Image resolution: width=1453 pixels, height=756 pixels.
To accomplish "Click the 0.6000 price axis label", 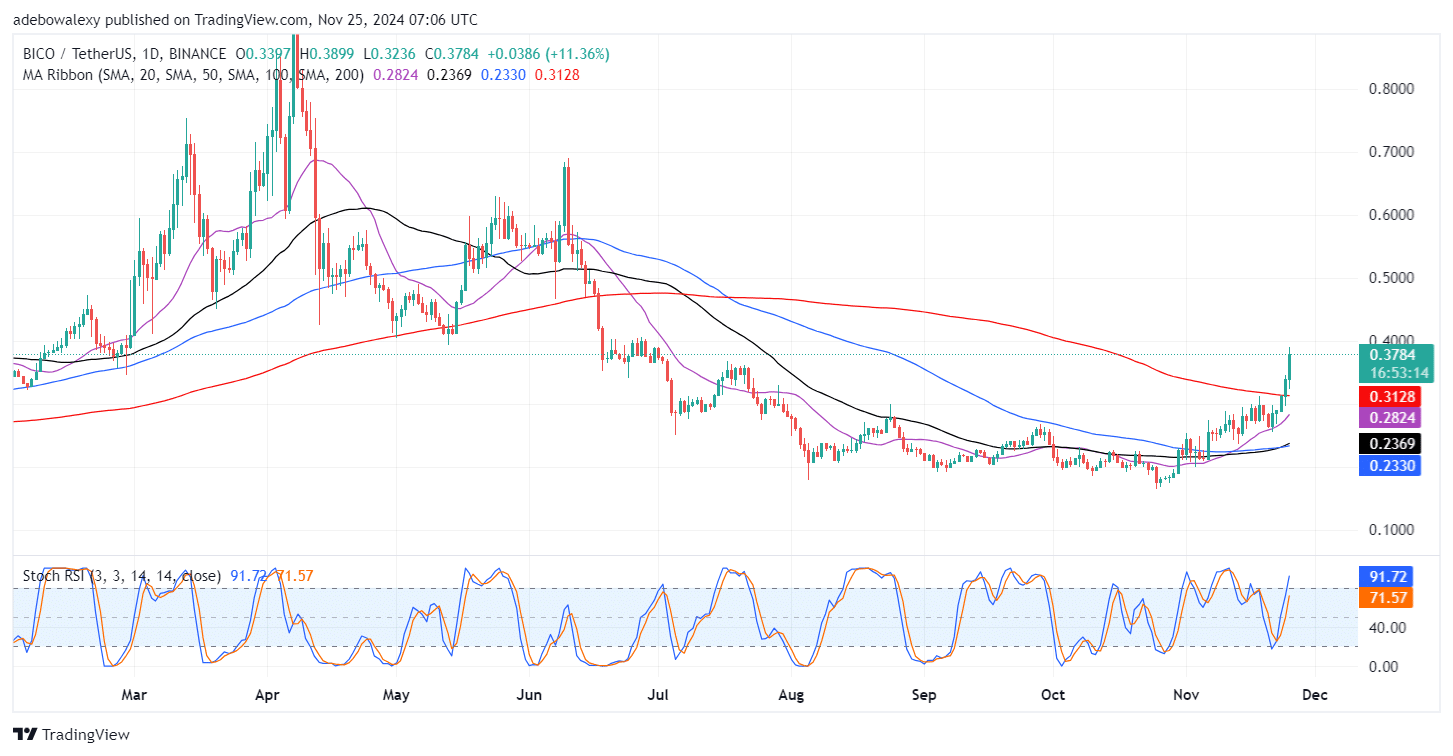I will point(1391,215).
